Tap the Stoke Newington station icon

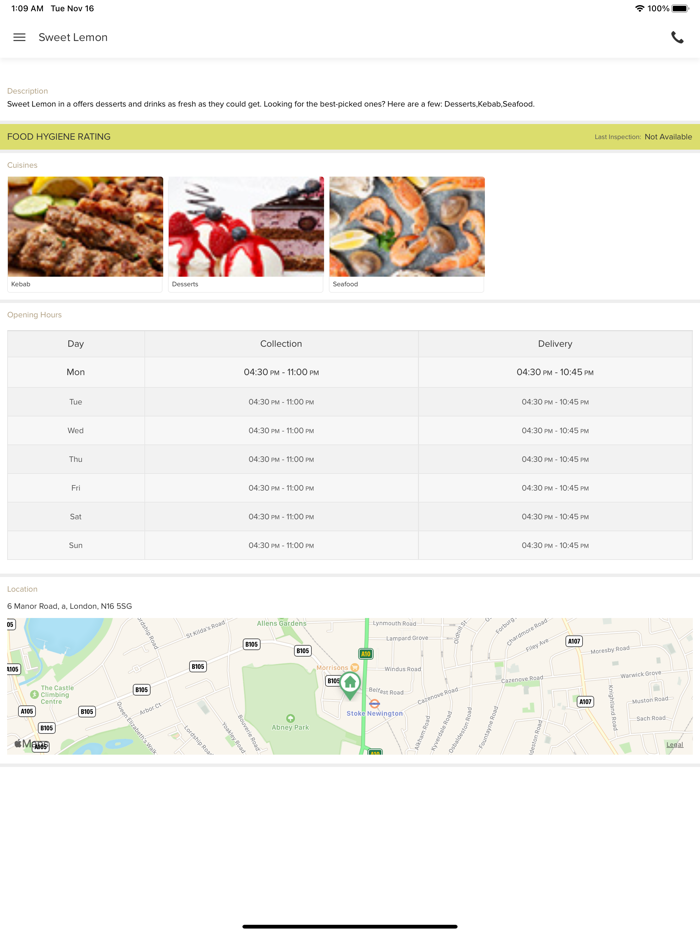[374, 704]
